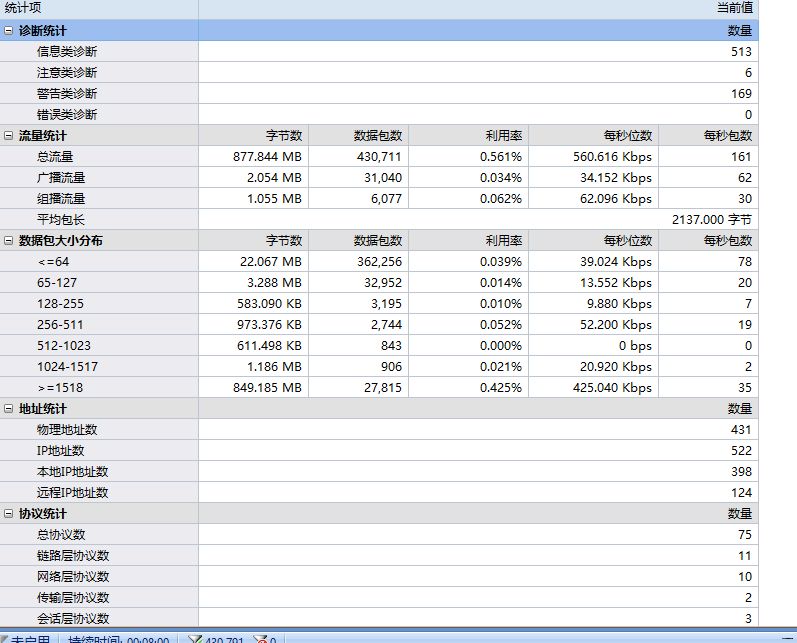Select the 512-1023 packet size row
The height and width of the screenshot is (643, 797).
pos(379,346)
